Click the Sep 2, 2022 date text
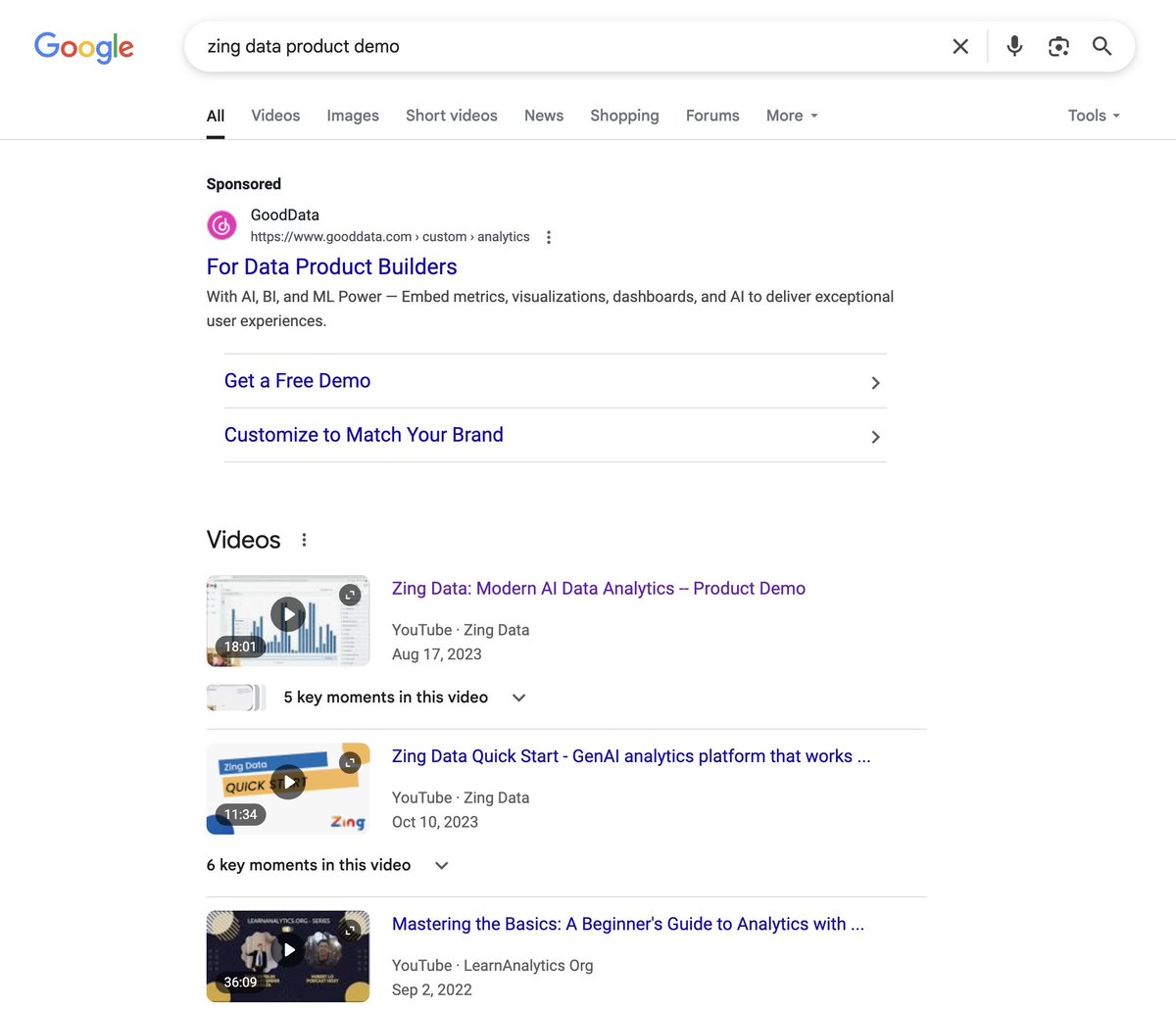Screen dimensions: 1176x1010 (432, 989)
